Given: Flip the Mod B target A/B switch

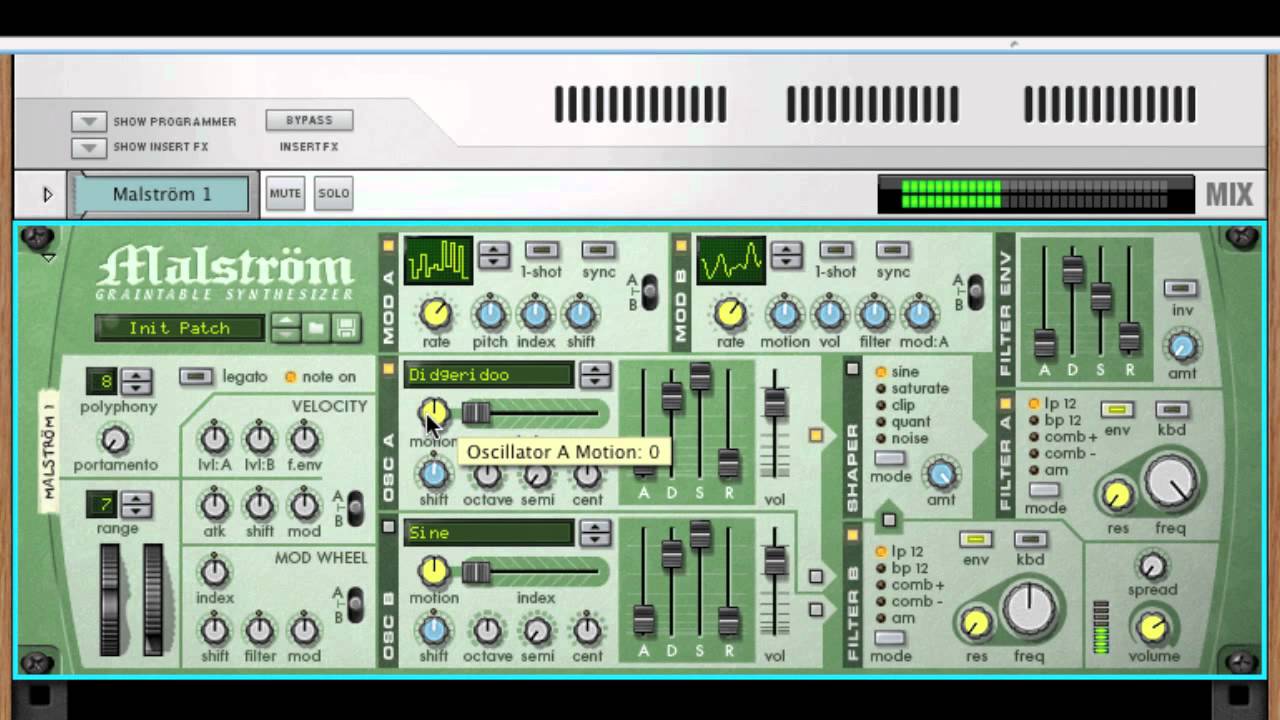Looking at the screenshot, I should click(975, 291).
